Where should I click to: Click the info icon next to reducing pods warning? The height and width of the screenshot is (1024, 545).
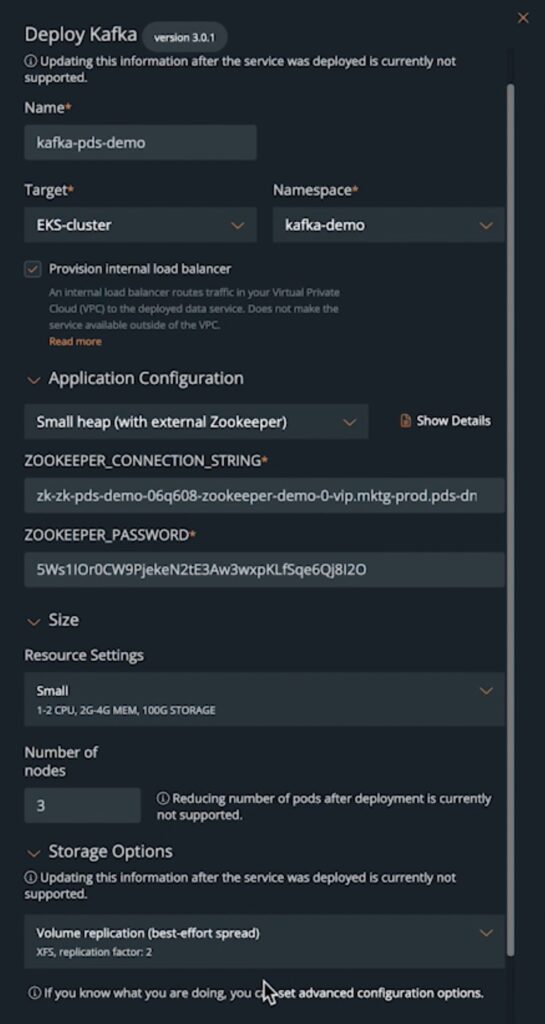pos(163,798)
